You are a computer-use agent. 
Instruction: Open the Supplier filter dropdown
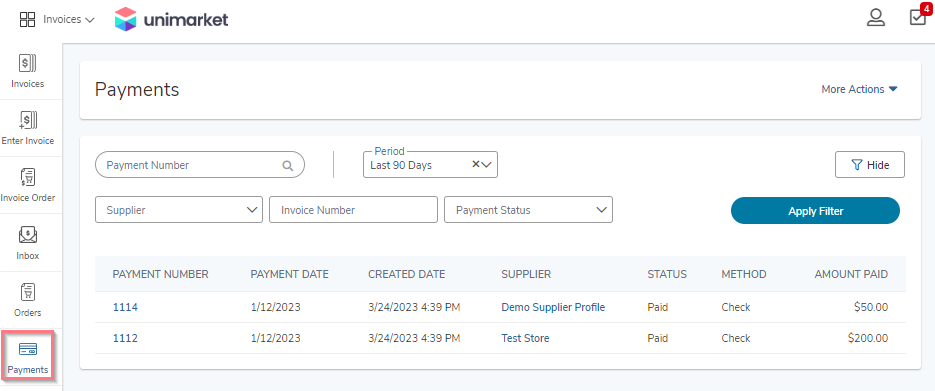point(179,210)
